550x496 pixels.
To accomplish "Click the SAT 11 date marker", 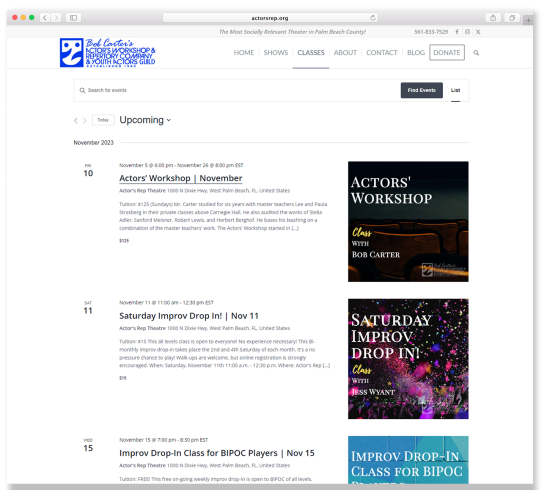I will pyautogui.click(x=88, y=308).
